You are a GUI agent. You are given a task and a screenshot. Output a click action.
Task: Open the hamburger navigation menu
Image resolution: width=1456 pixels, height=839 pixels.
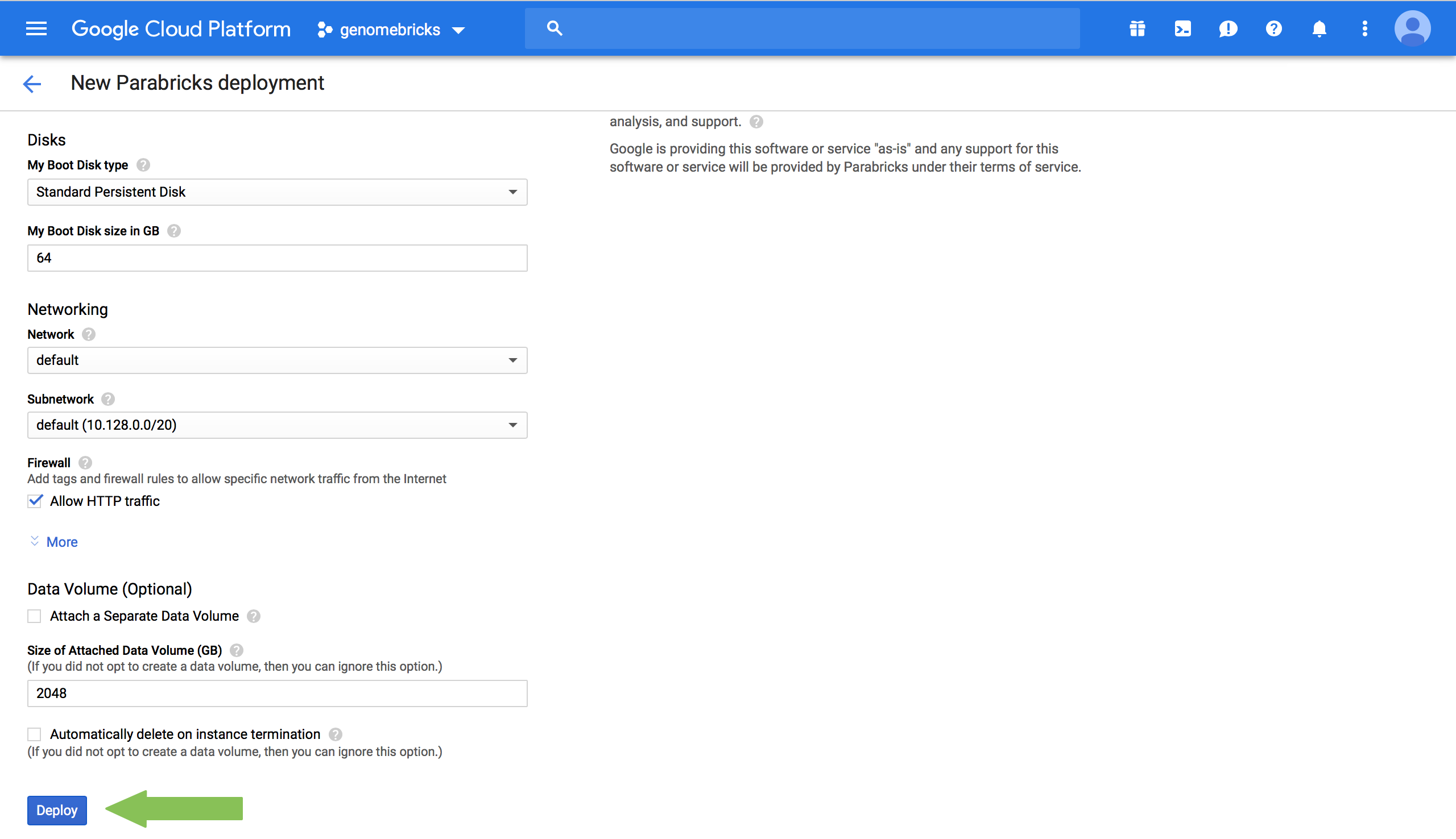click(36, 29)
